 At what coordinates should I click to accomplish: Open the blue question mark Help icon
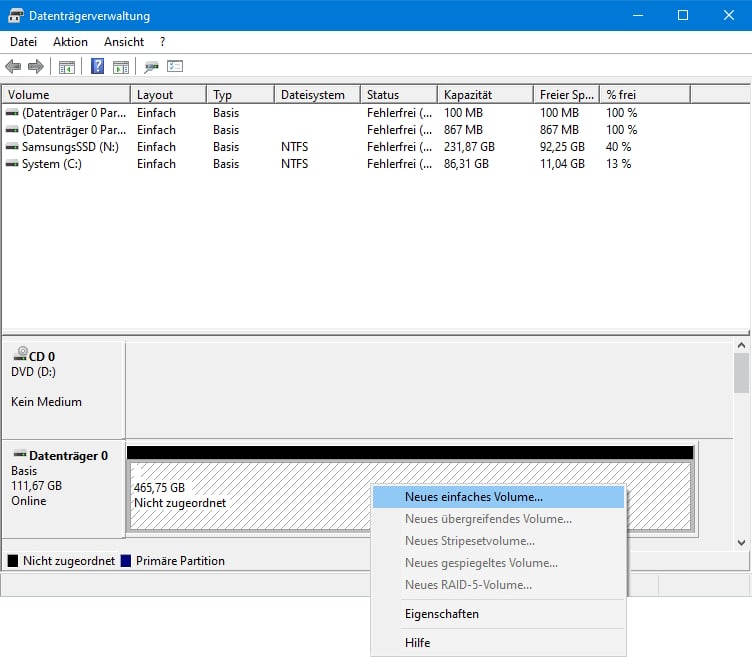97,66
